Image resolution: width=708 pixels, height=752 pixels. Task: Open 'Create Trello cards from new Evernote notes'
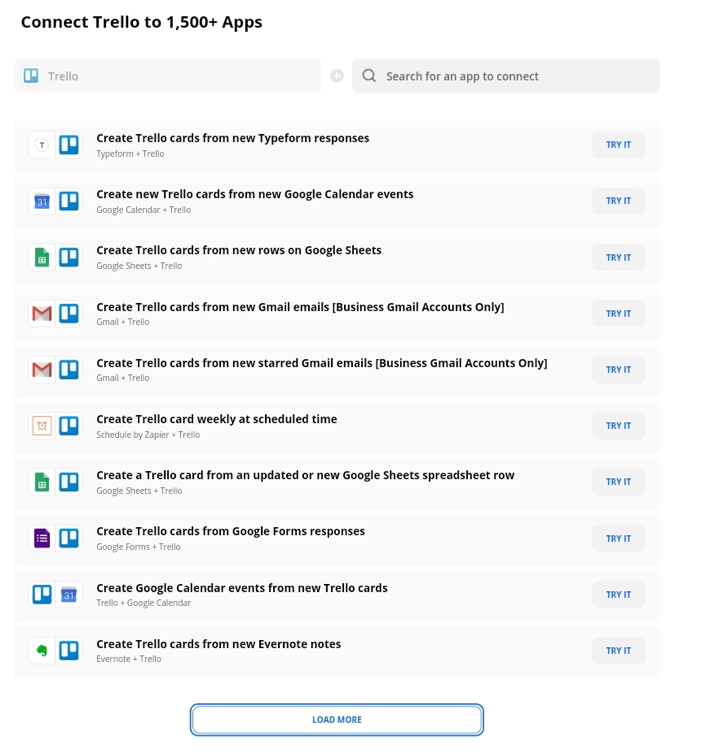tap(219, 644)
